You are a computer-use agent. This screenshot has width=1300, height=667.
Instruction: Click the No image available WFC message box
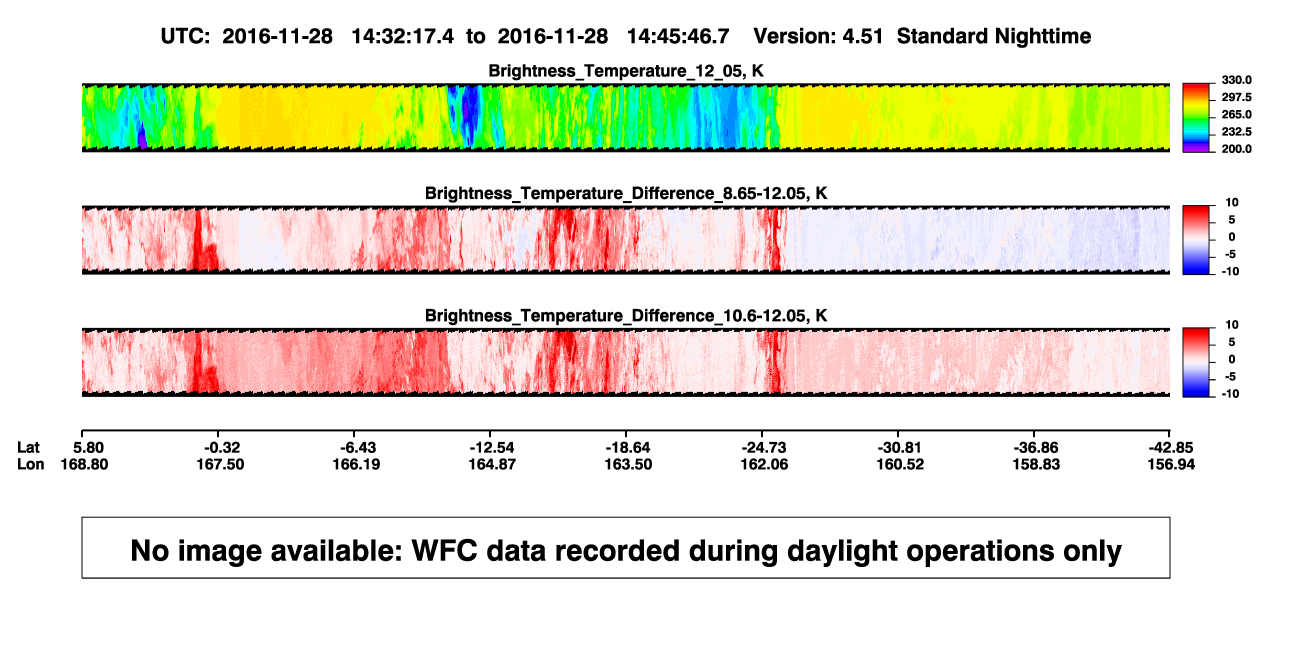626,548
